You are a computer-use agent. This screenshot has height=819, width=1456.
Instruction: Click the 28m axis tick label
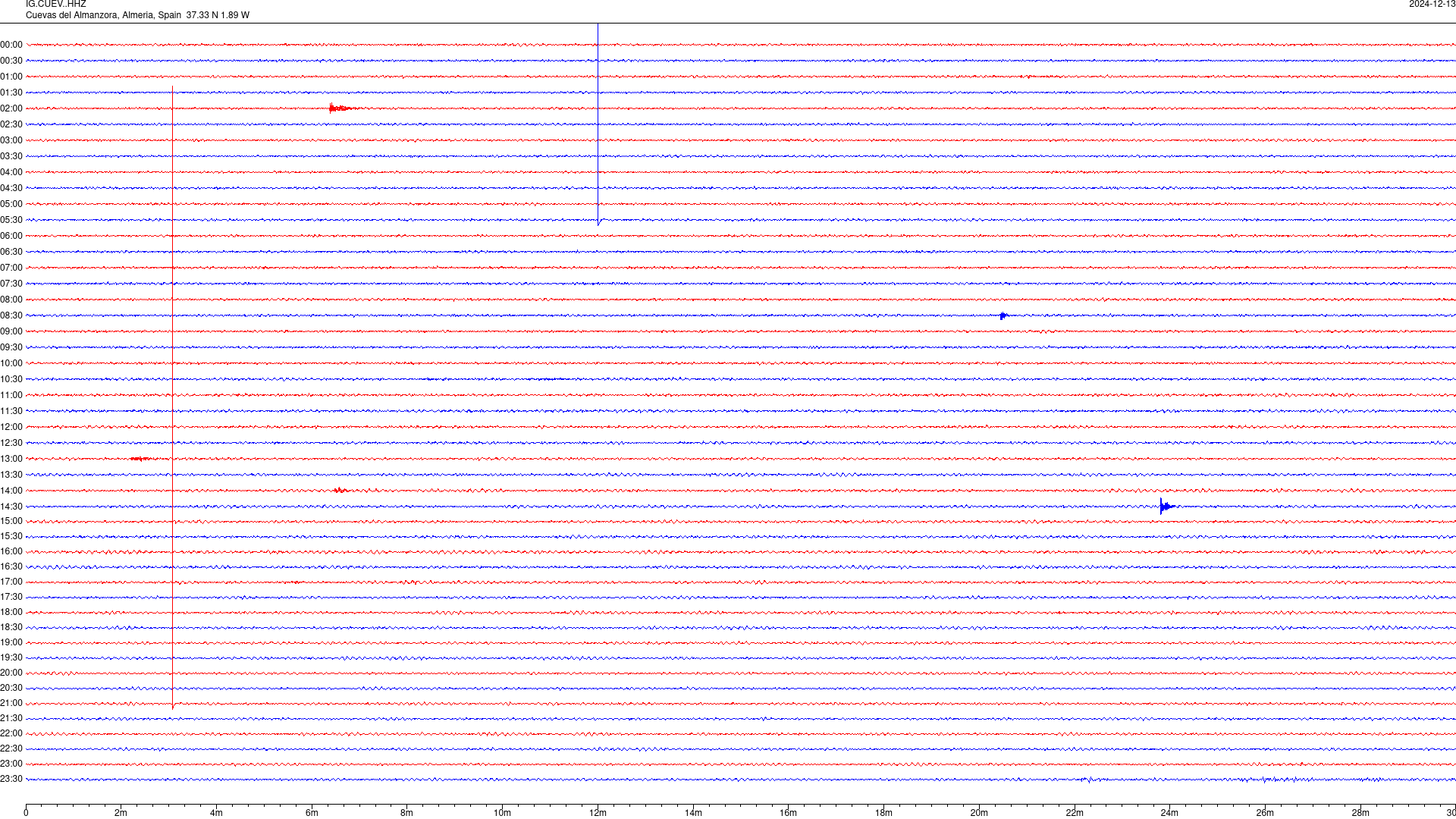[1360, 813]
